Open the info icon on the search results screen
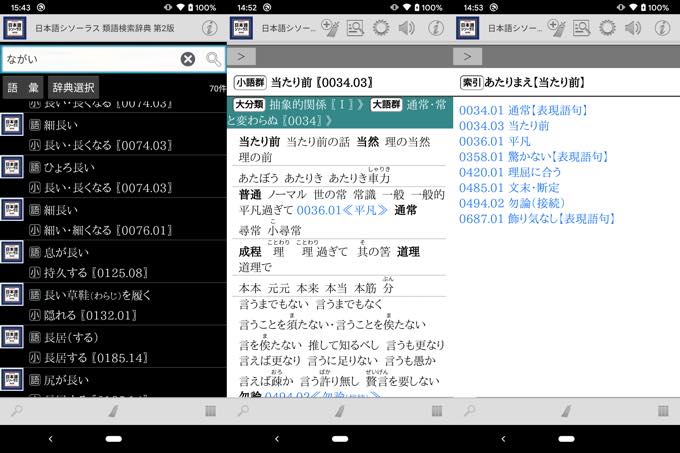Image resolution: width=680 pixels, height=453 pixels. (x=209, y=28)
